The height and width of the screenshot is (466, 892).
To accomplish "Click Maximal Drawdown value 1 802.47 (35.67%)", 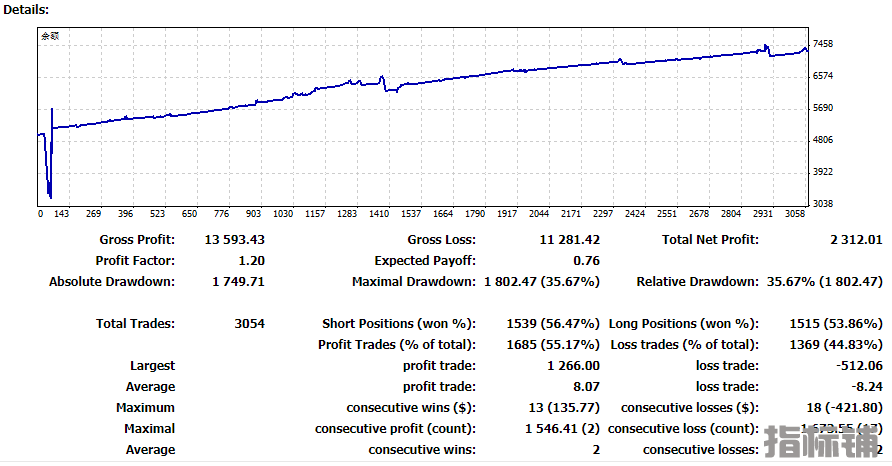I will coord(542,282).
